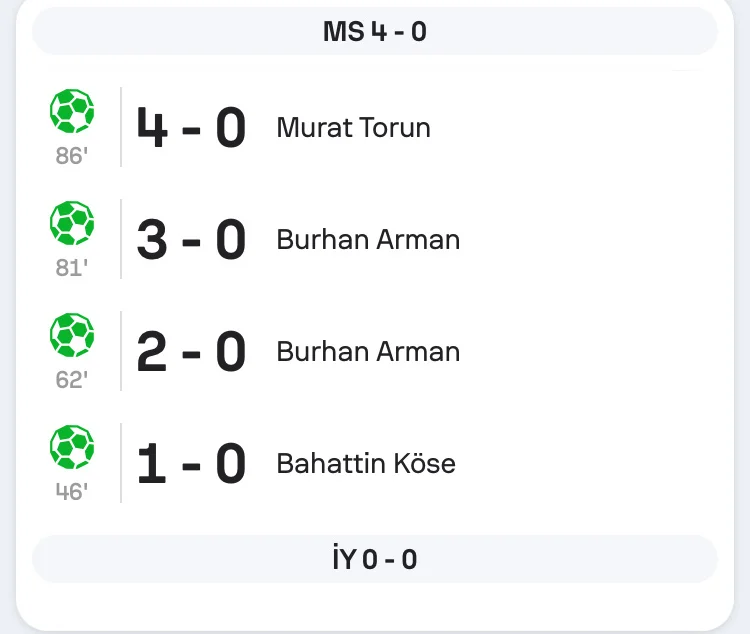Click the goal ball icon at 81'
This screenshot has height=634, width=750.
[72, 223]
